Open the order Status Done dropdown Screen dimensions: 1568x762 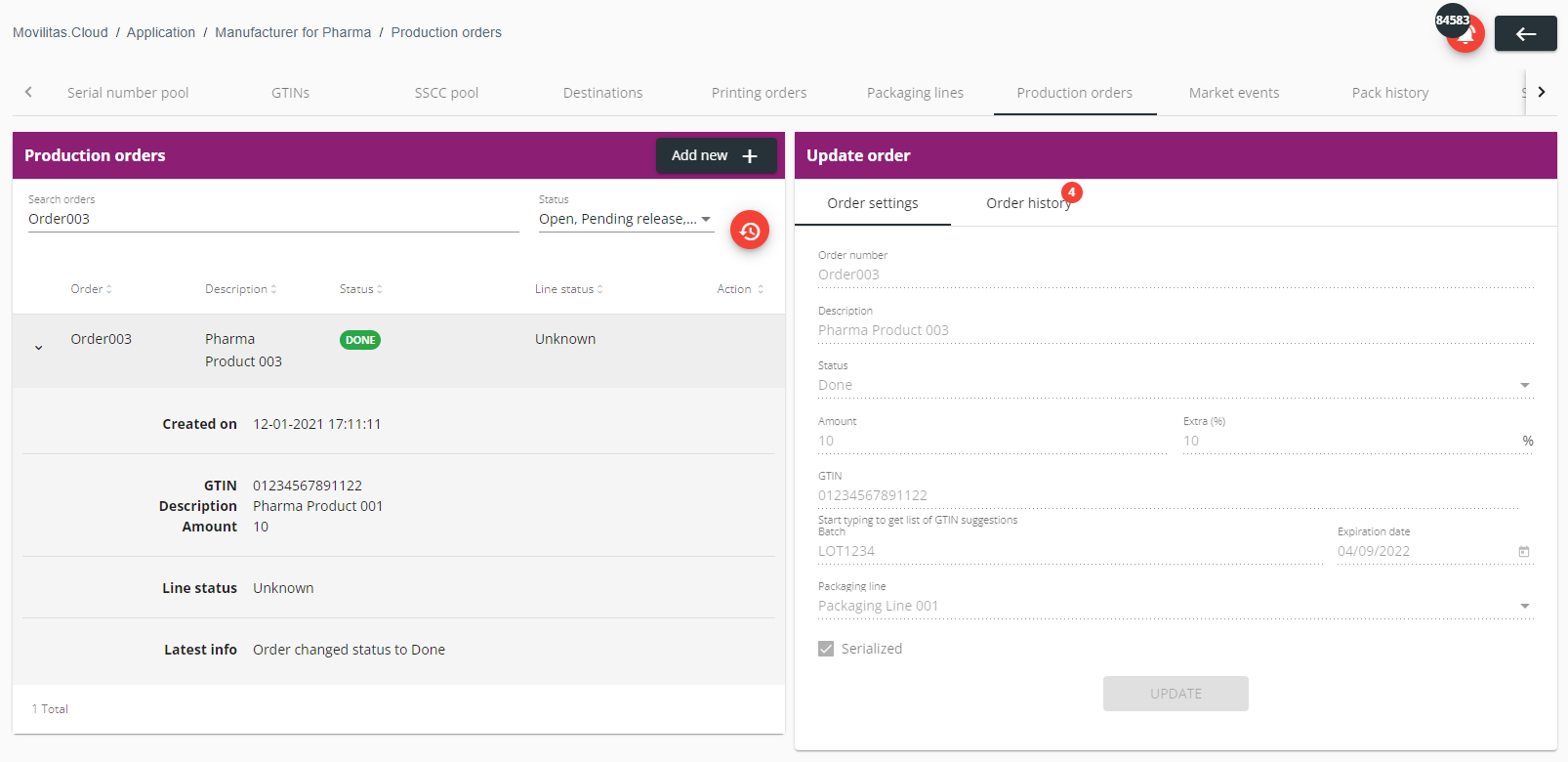pos(1176,385)
